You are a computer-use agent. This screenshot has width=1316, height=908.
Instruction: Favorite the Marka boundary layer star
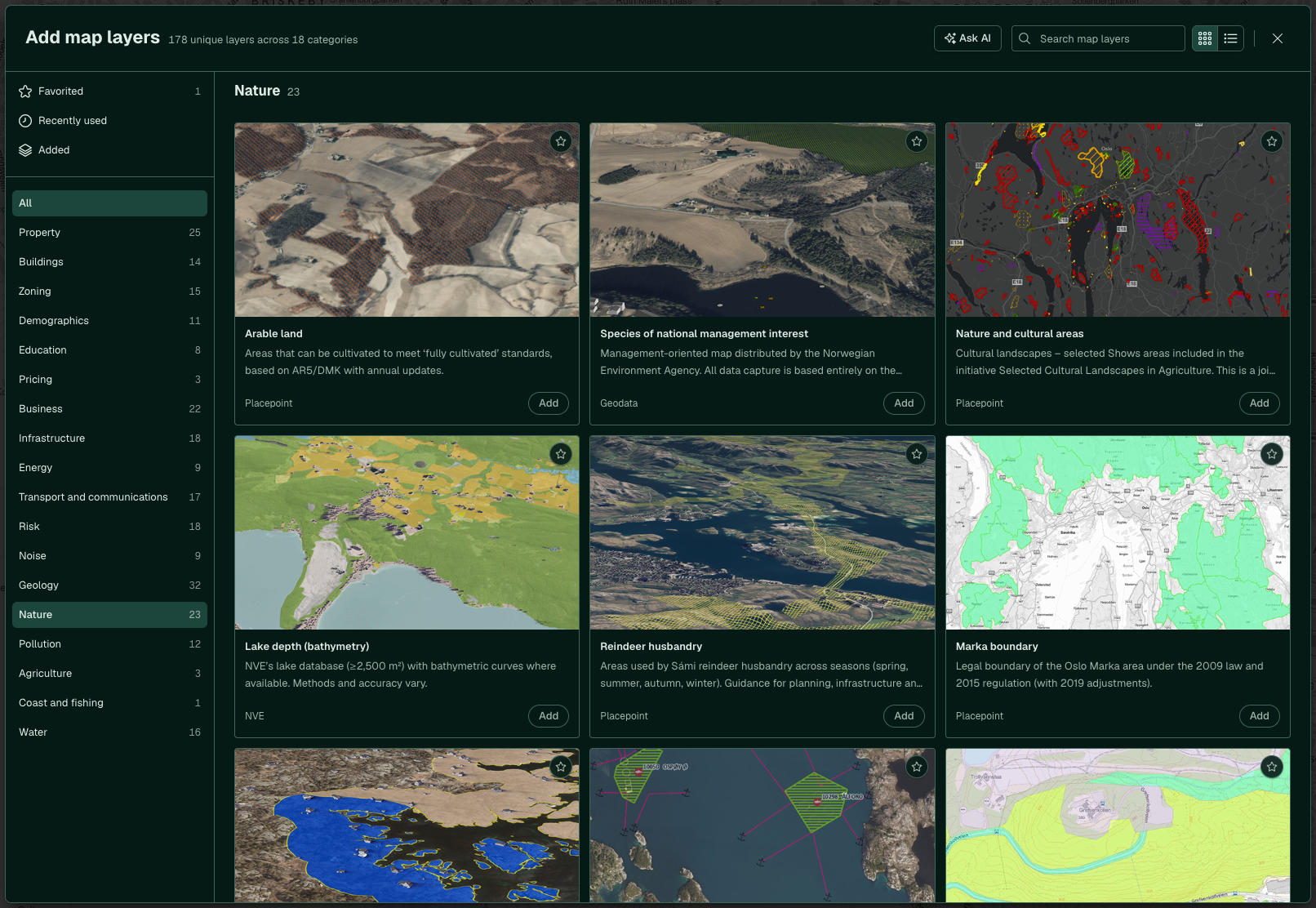(x=1272, y=454)
